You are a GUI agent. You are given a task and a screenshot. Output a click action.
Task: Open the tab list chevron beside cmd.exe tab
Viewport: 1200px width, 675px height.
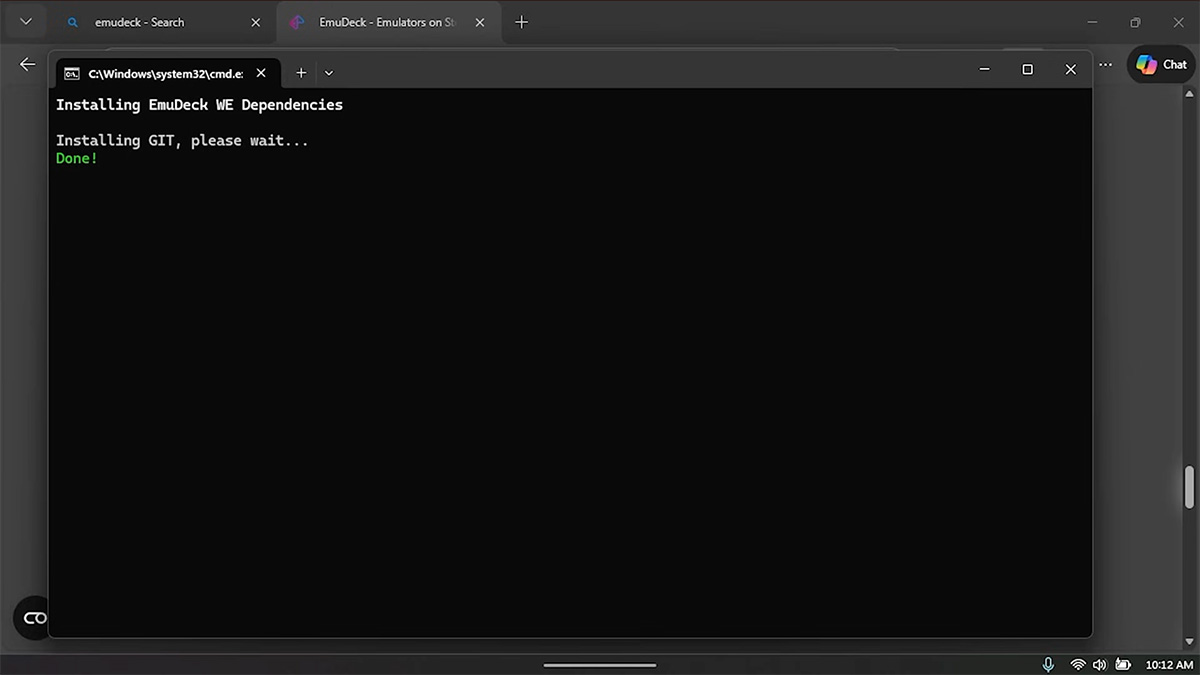tap(328, 72)
